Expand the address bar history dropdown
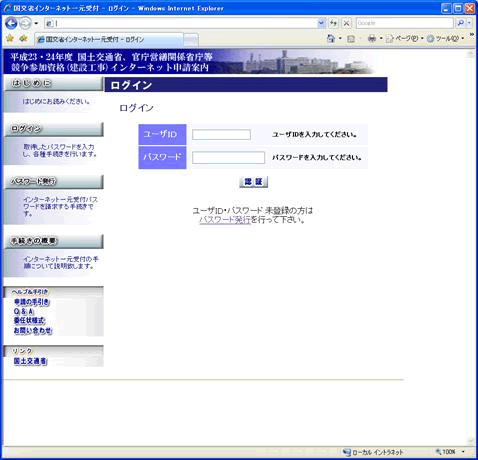The width and height of the screenshot is (478, 460). coord(321,23)
